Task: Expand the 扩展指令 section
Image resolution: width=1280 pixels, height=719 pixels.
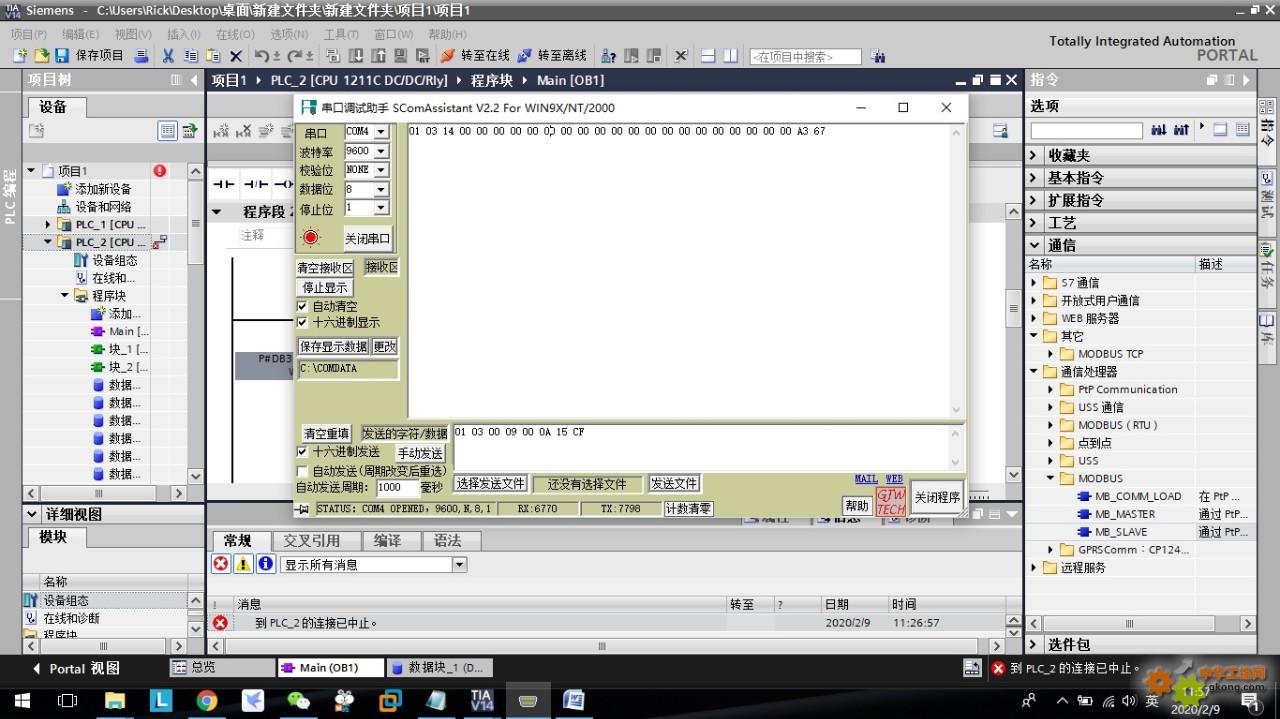Action: click(x=1034, y=200)
